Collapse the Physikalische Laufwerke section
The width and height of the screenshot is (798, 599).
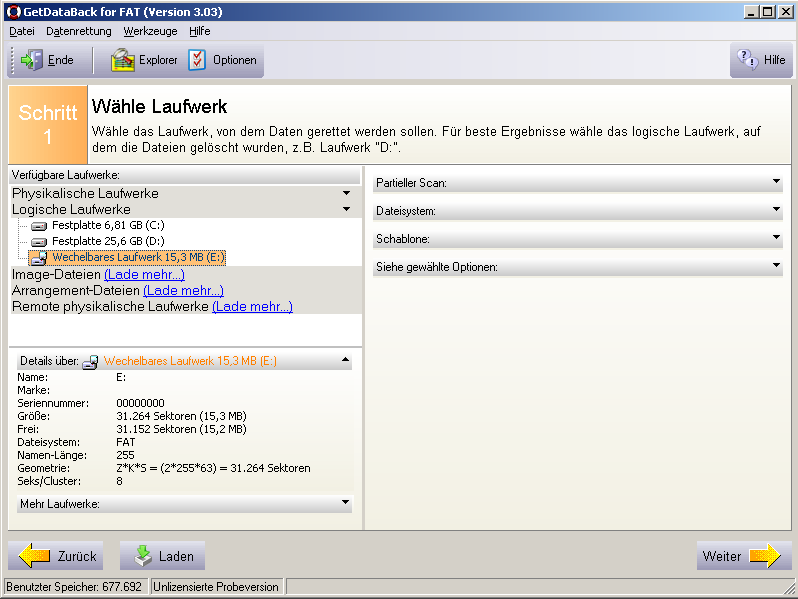point(347,193)
